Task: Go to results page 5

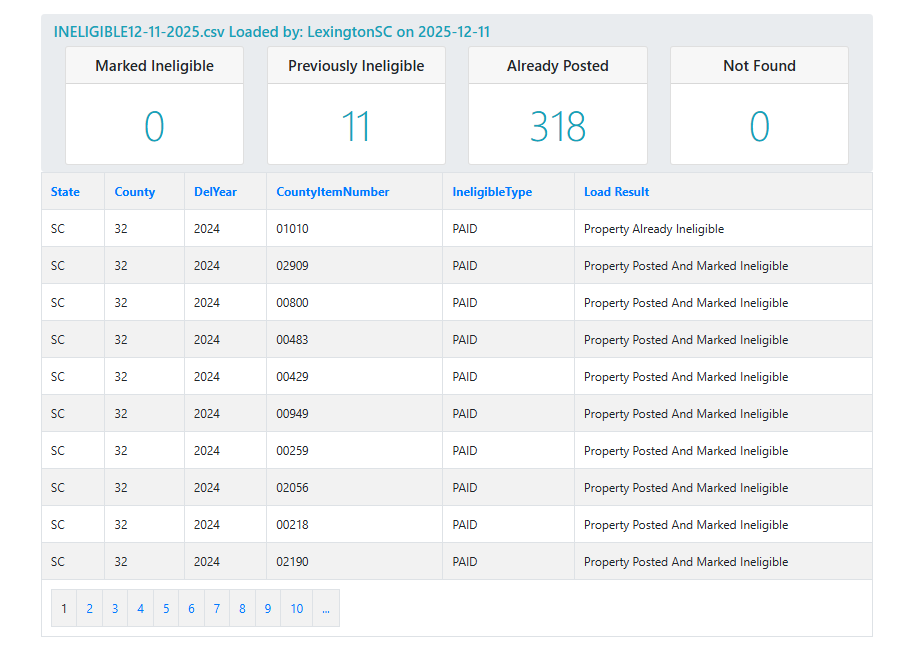Action: (166, 608)
